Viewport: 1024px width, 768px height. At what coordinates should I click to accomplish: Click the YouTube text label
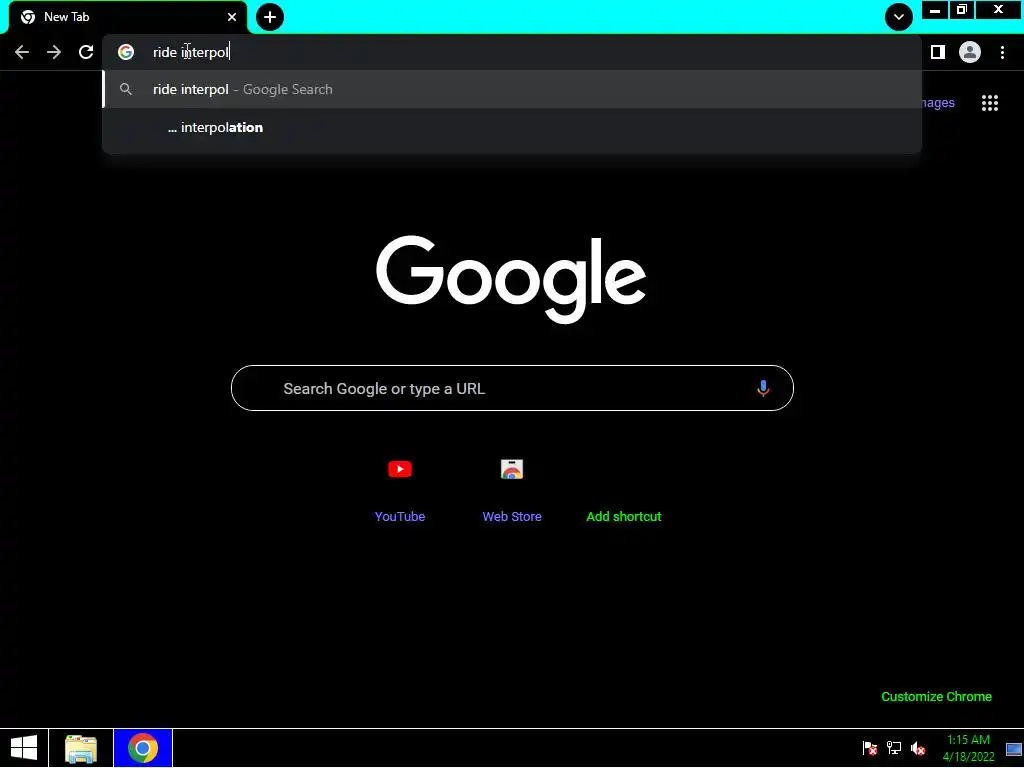(400, 517)
